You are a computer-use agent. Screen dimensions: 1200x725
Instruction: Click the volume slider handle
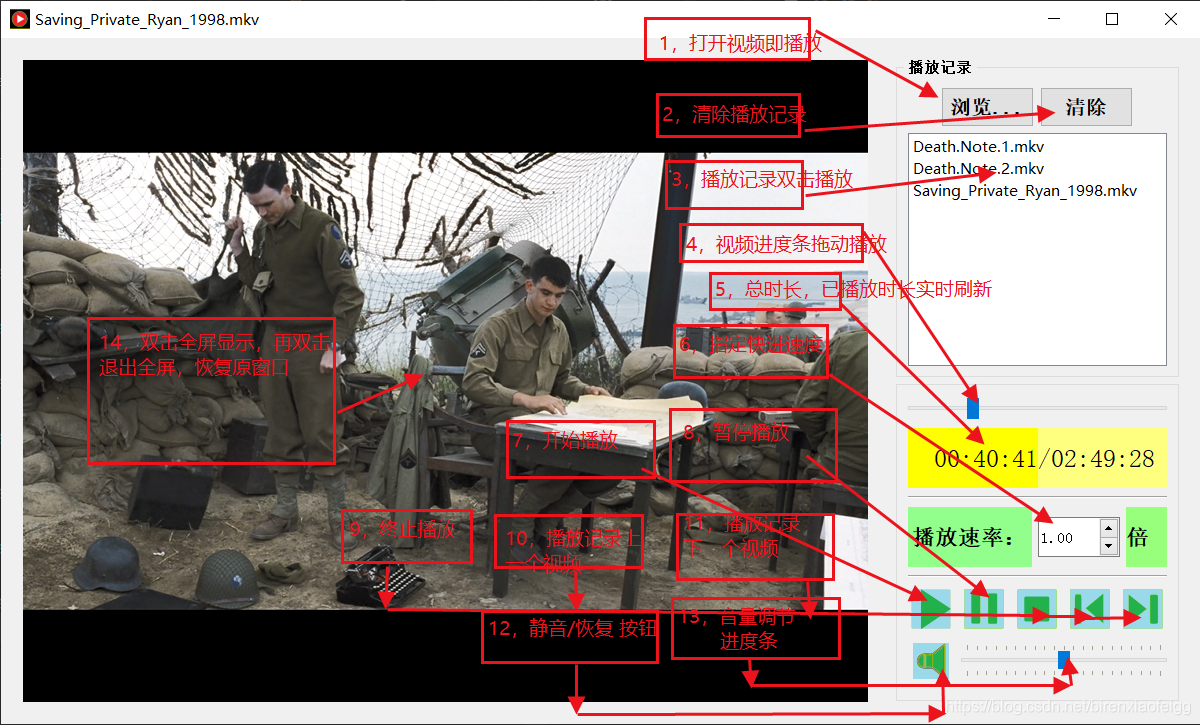pos(1064,660)
